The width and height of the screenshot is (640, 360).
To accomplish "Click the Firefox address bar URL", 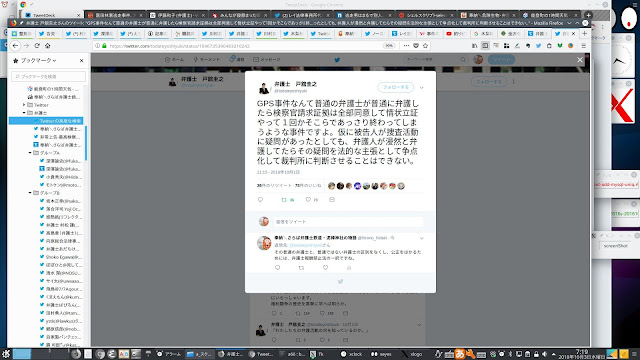I will 180,46.
